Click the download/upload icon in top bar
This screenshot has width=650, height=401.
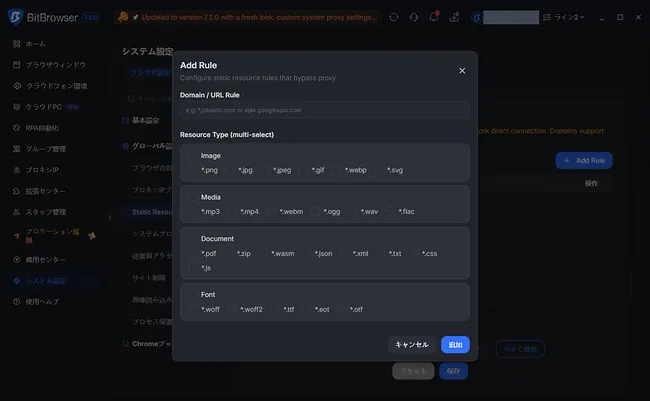454,17
